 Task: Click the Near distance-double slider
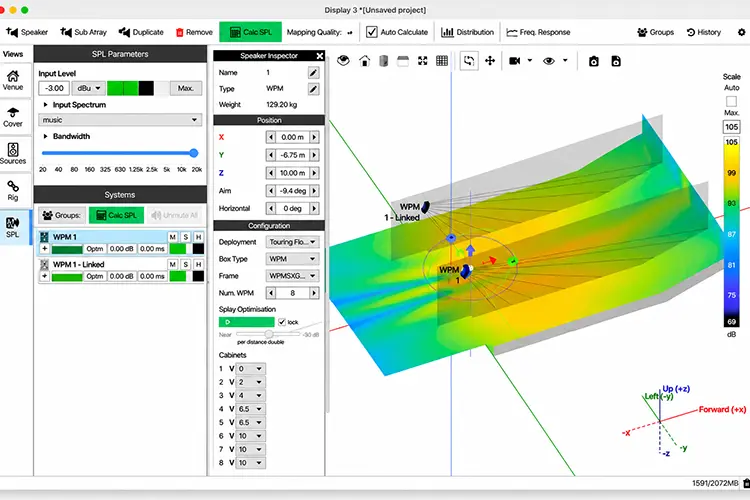click(x=268, y=334)
